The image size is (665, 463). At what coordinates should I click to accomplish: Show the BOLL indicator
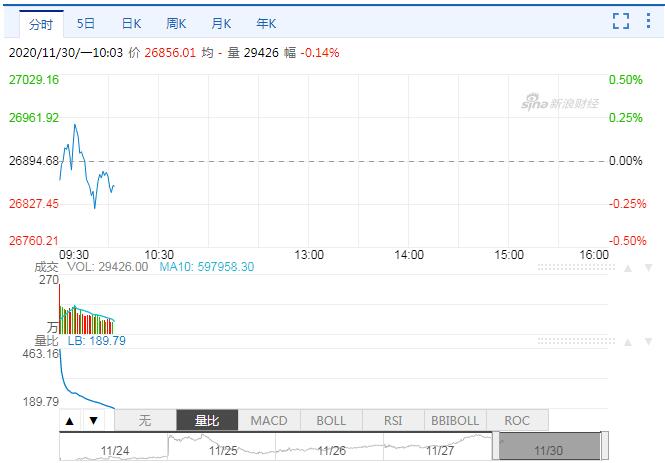[x=331, y=421]
